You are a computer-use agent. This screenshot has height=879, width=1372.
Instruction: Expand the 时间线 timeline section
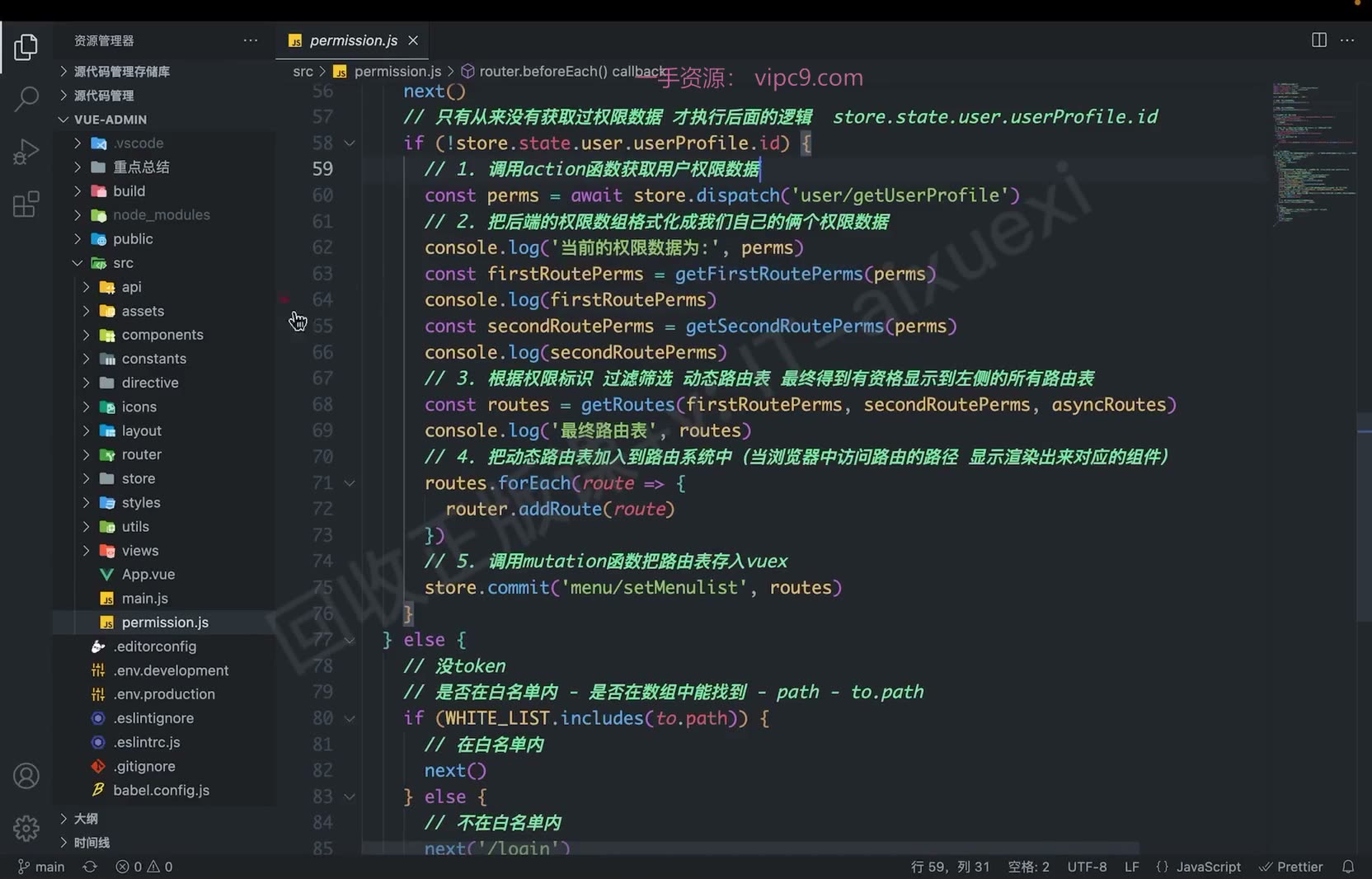[92, 843]
